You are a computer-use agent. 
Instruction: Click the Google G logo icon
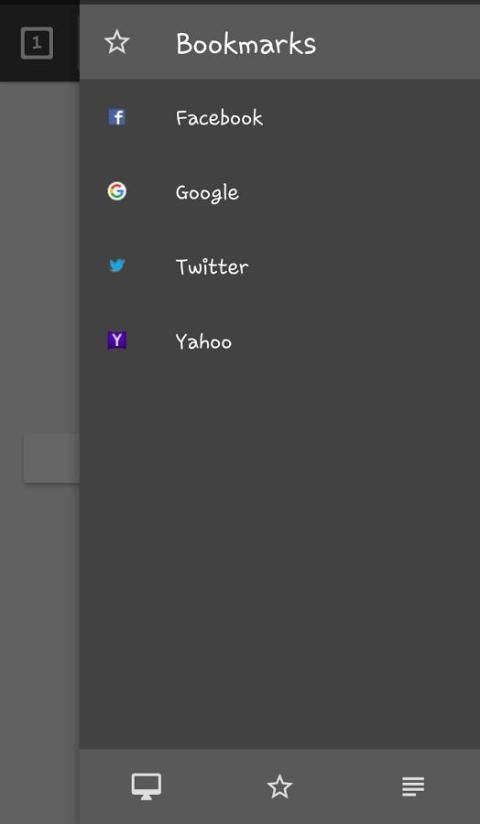click(x=117, y=191)
